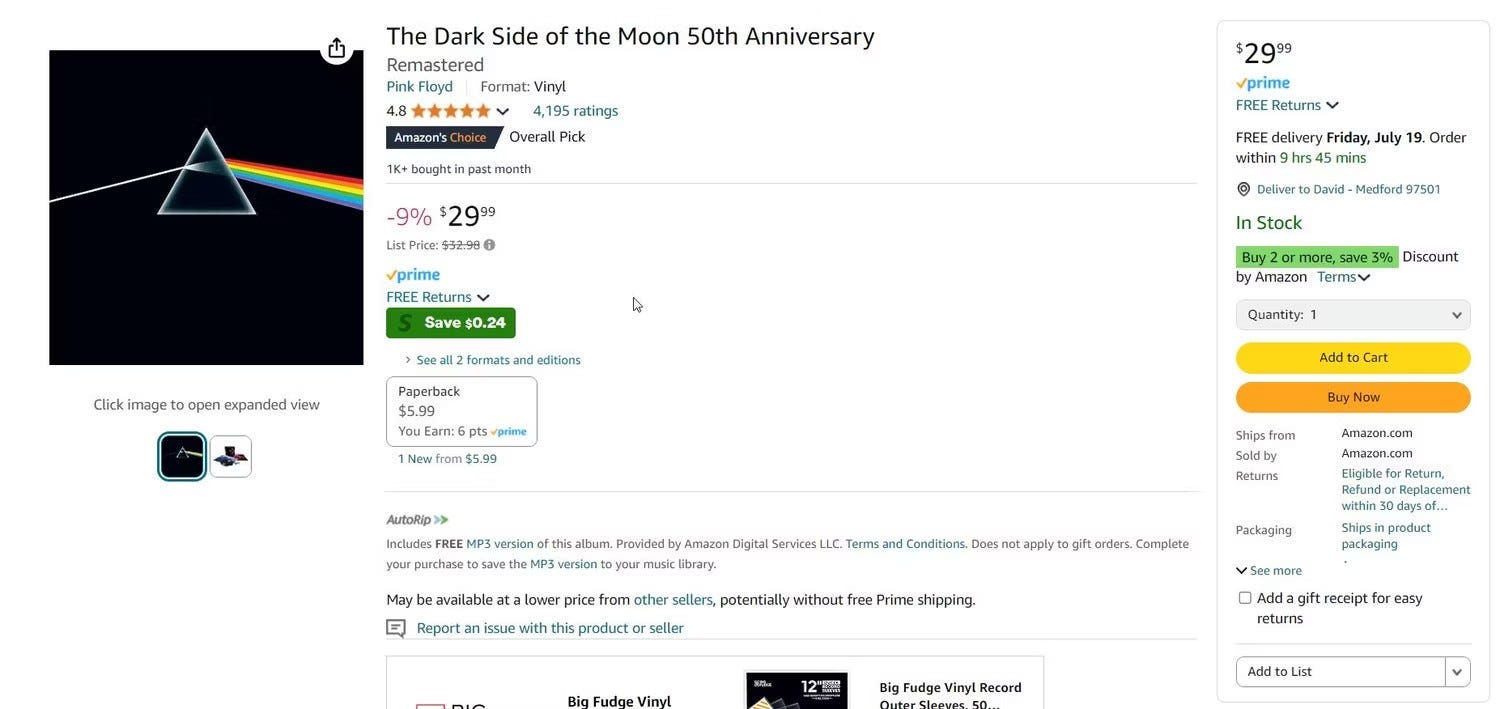Viewport: 1500px width, 709px height.
Task: Click the share icon above album image
Action: [x=337, y=48]
